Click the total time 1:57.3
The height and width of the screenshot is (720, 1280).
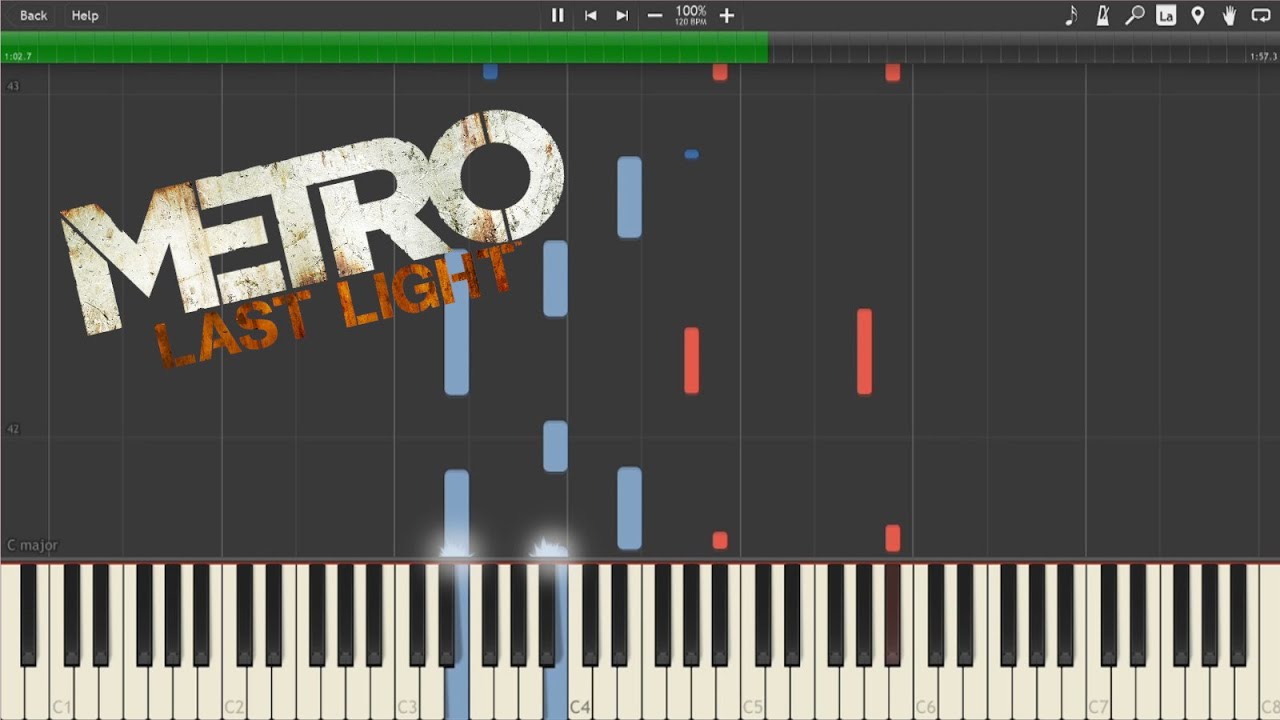tap(1263, 57)
